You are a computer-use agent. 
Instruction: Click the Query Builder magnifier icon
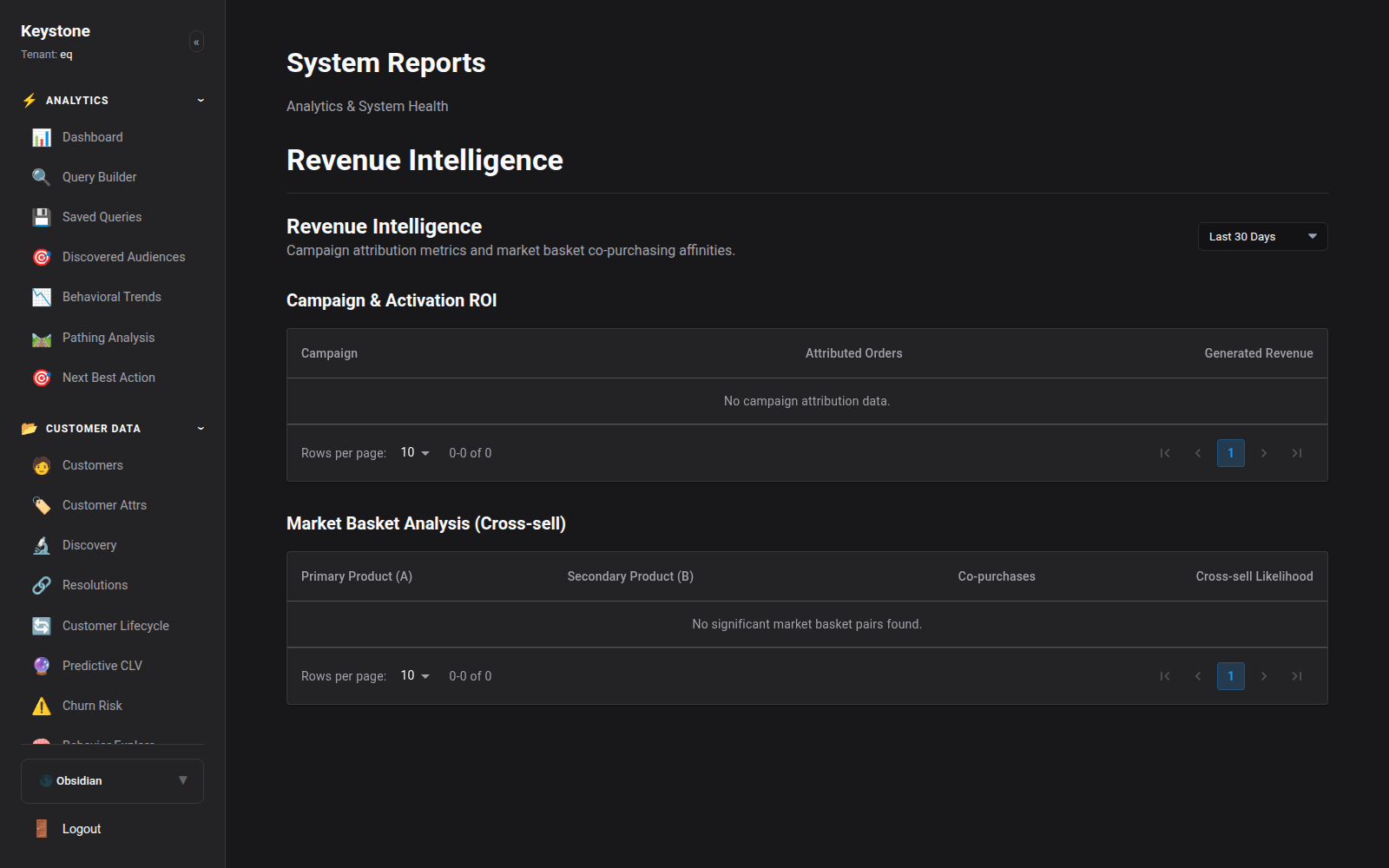[x=42, y=177]
